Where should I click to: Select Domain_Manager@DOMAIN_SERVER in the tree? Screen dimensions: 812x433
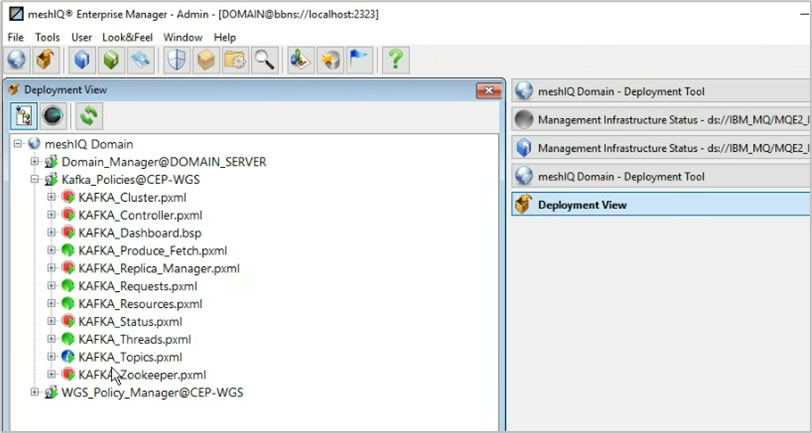164,162
